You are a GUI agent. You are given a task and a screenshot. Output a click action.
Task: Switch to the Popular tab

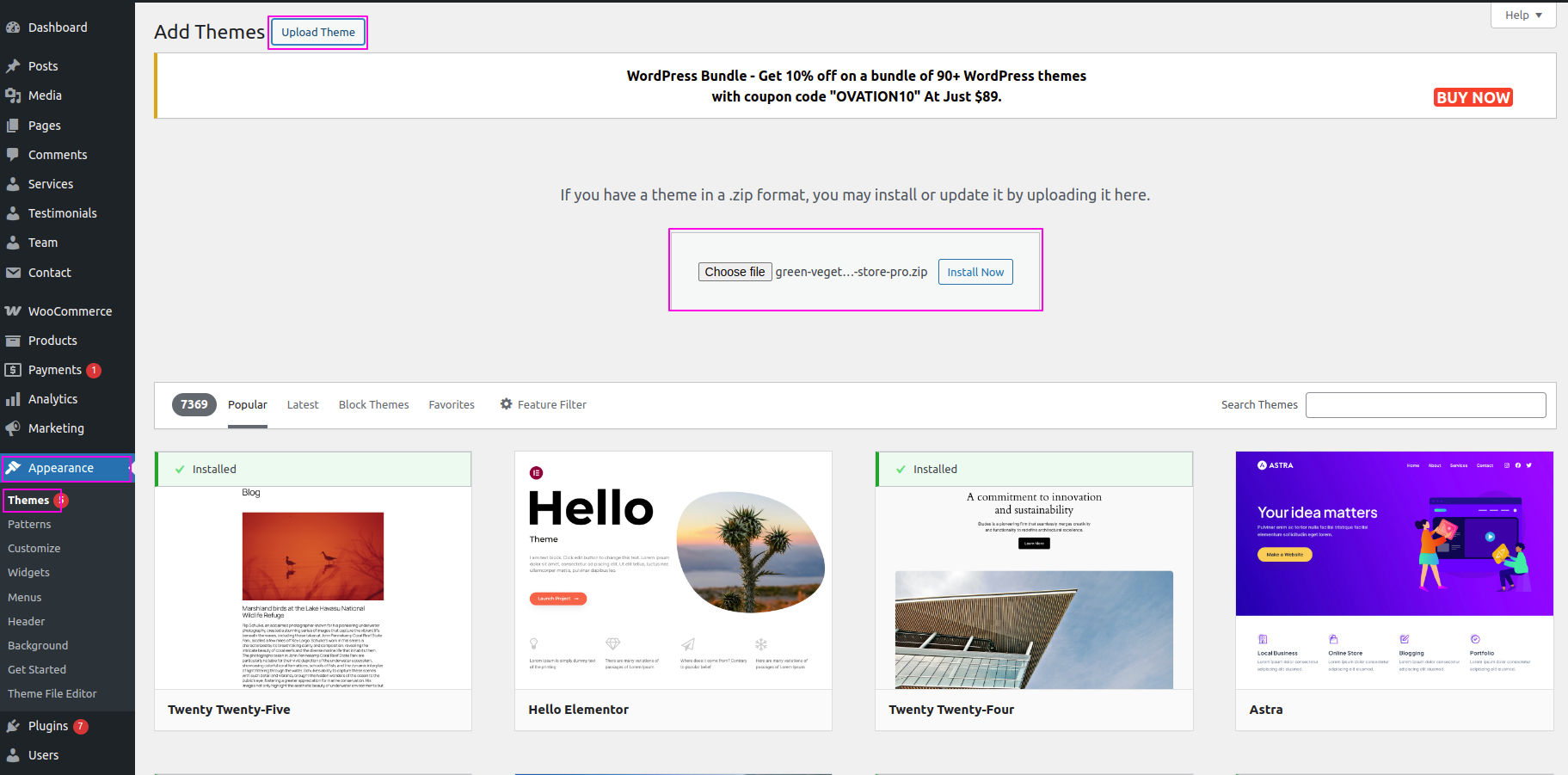[x=248, y=405]
